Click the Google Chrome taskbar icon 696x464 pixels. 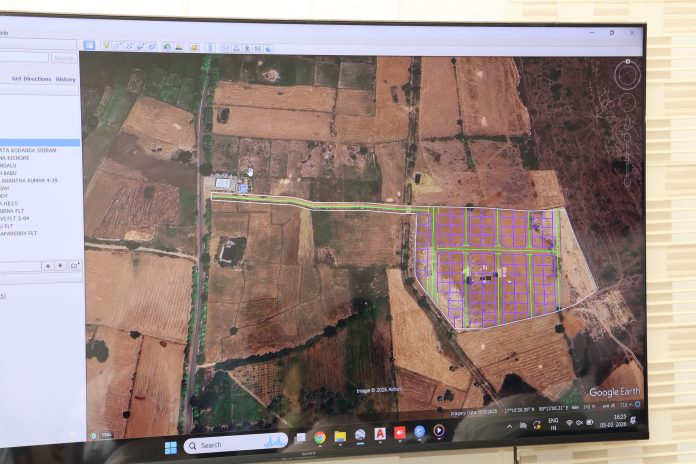(319, 437)
